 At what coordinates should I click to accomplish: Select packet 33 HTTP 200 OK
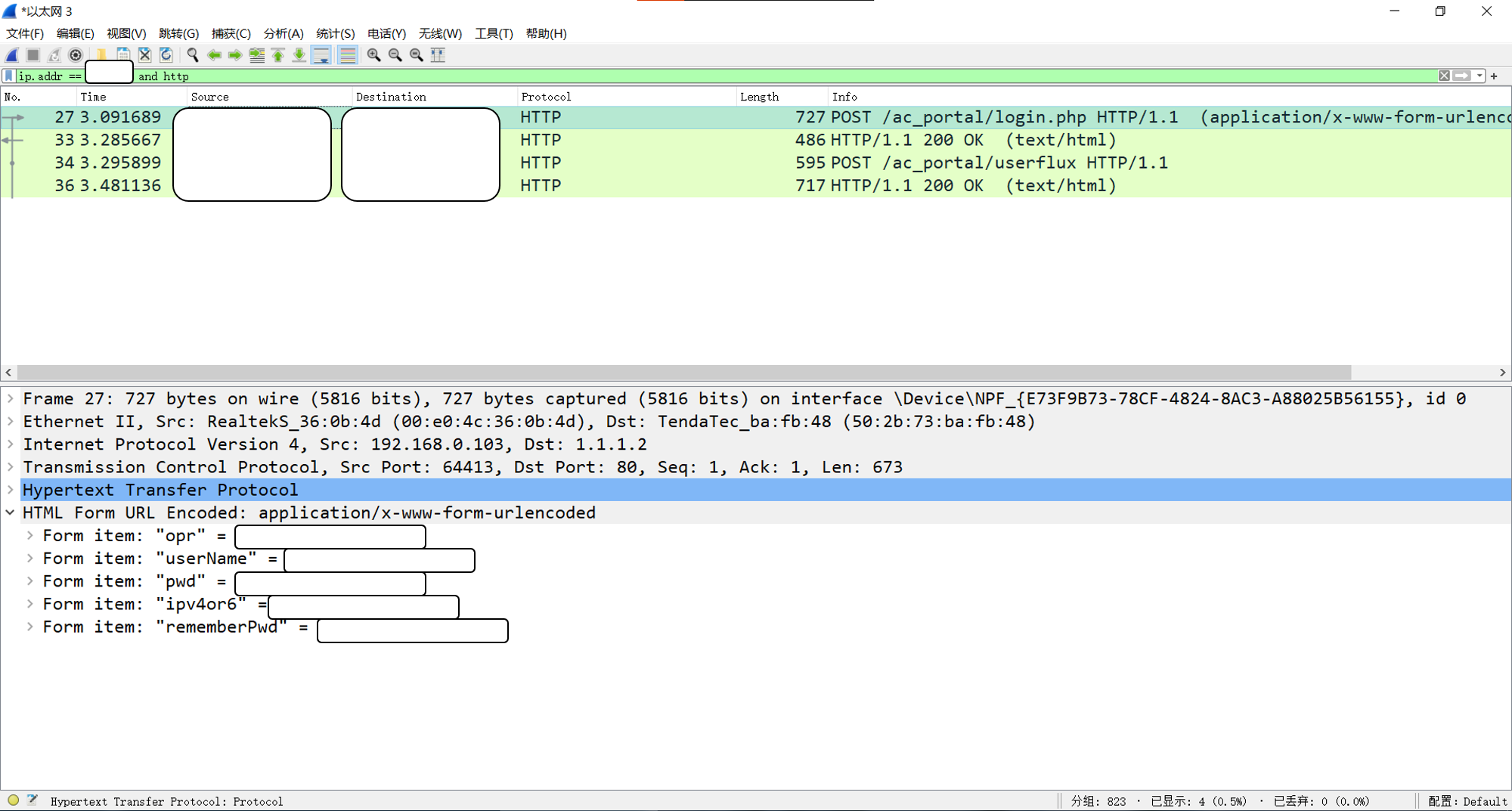(x=756, y=140)
